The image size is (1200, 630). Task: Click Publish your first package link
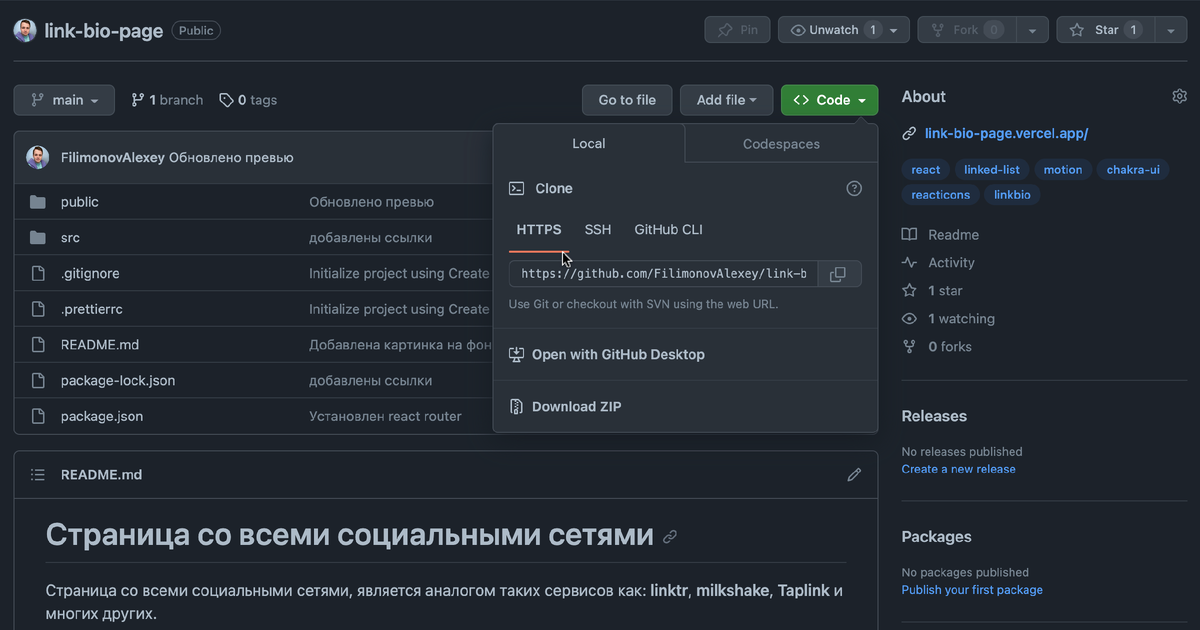(x=972, y=590)
